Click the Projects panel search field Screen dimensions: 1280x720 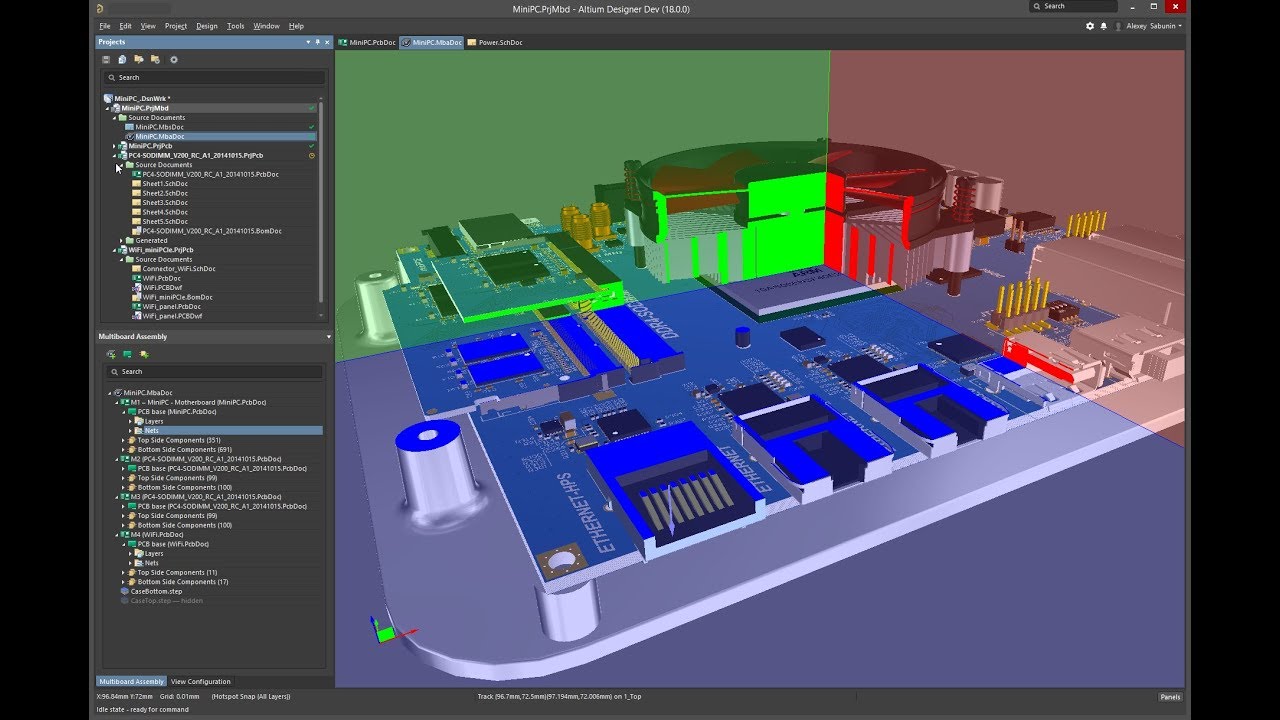tap(215, 77)
